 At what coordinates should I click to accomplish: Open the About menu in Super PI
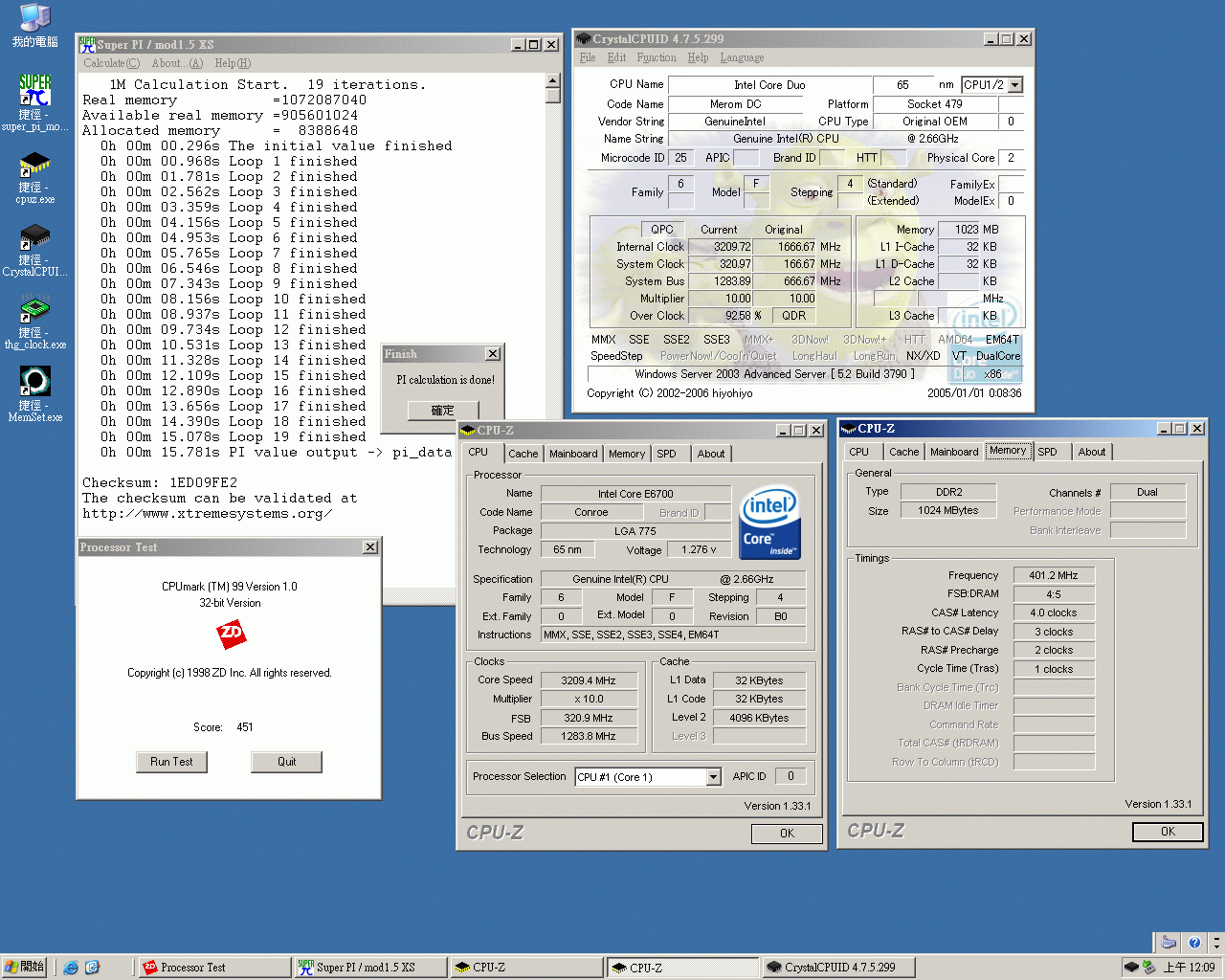(x=177, y=63)
